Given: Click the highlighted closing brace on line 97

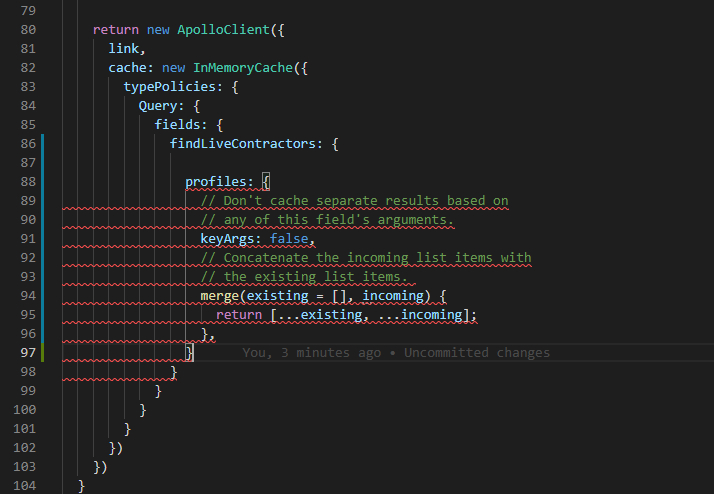Looking at the screenshot, I should click(189, 353).
